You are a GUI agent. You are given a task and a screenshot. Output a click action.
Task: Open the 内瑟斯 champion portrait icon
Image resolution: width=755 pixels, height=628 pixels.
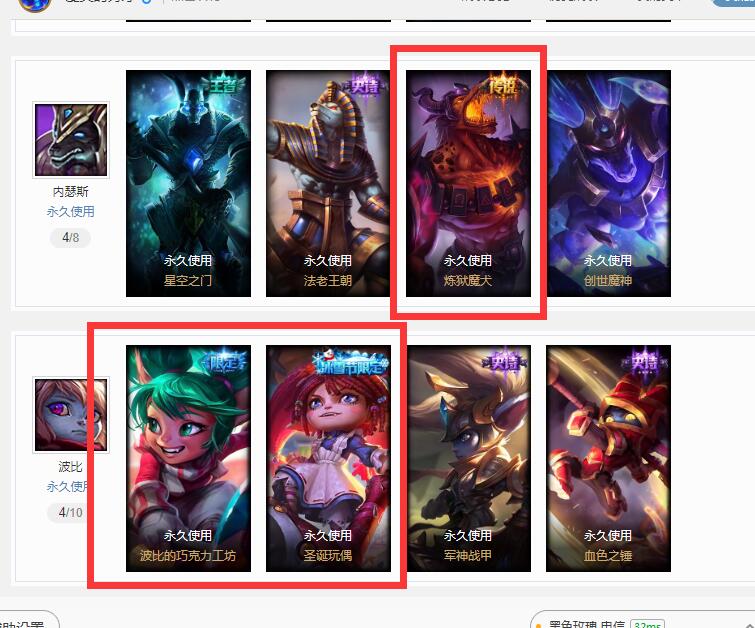[71, 140]
